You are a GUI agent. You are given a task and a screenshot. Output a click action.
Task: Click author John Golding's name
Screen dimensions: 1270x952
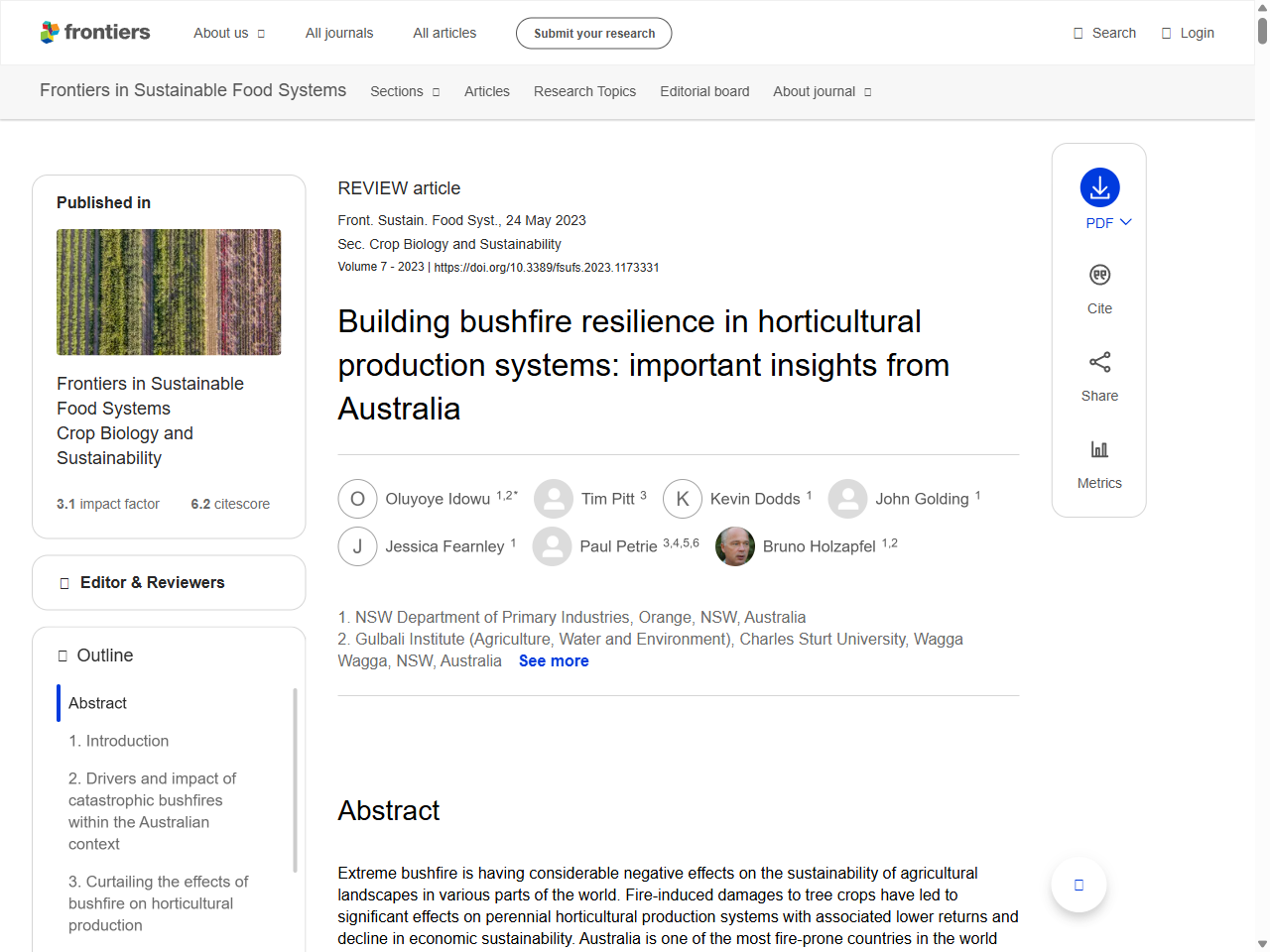(x=922, y=499)
